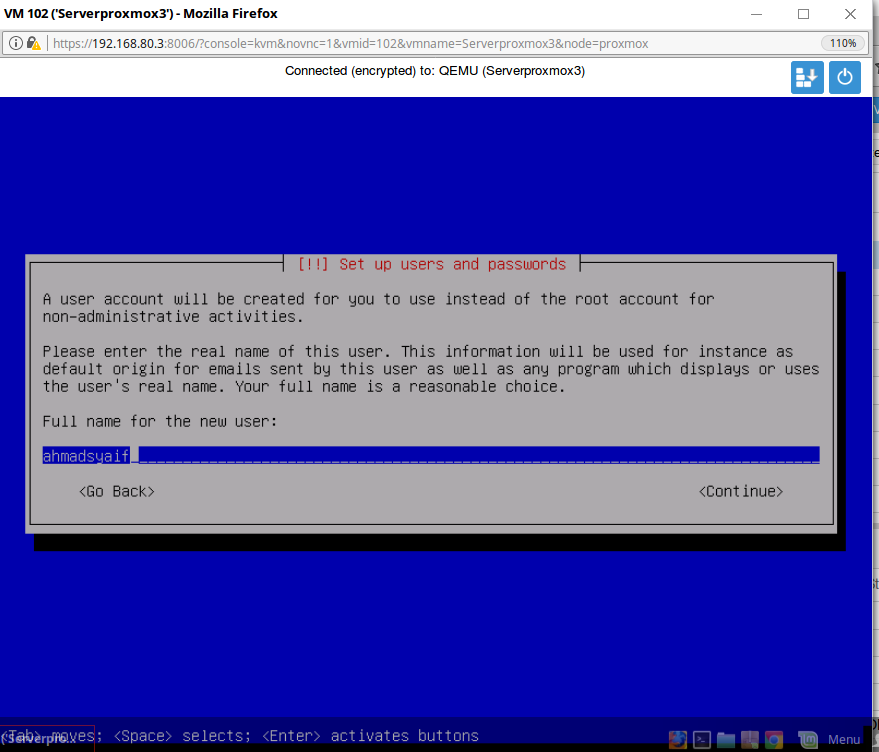The width and height of the screenshot is (879, 752).
Task: Show the site information icon in the address bar
Action: click(16, 43)
